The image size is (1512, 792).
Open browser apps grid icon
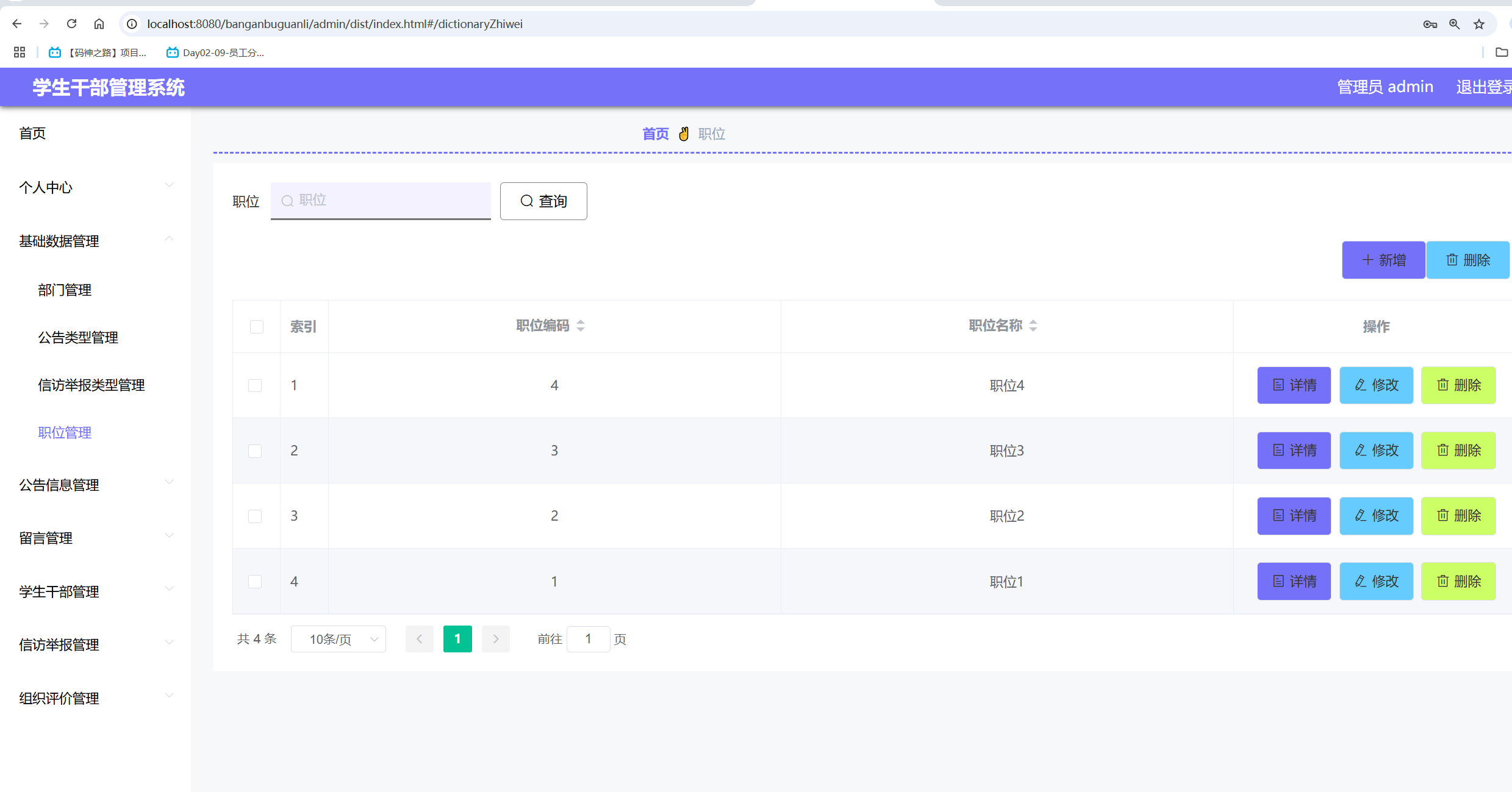point(20,52)
